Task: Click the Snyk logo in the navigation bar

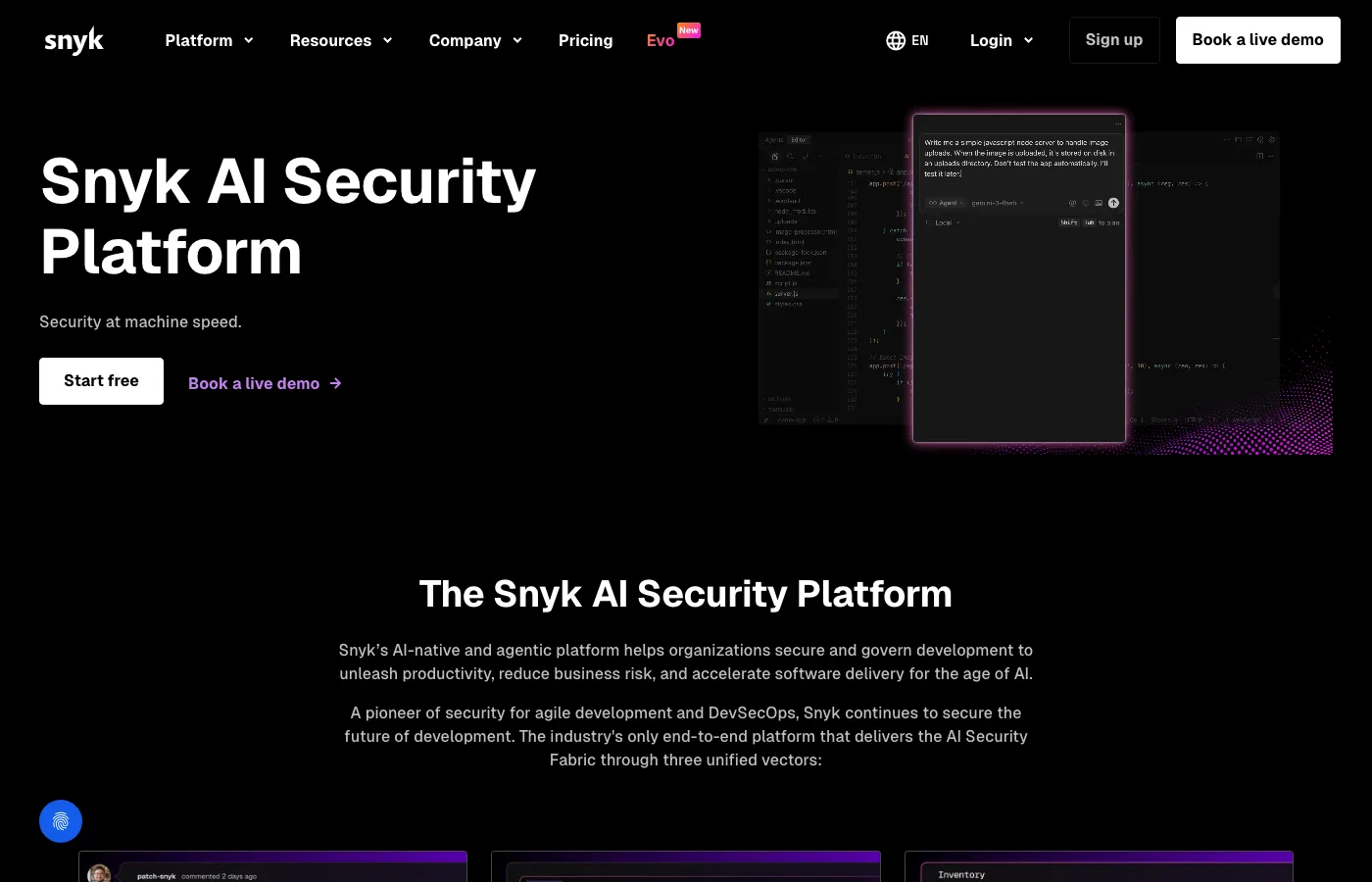Action: point(73,40)
